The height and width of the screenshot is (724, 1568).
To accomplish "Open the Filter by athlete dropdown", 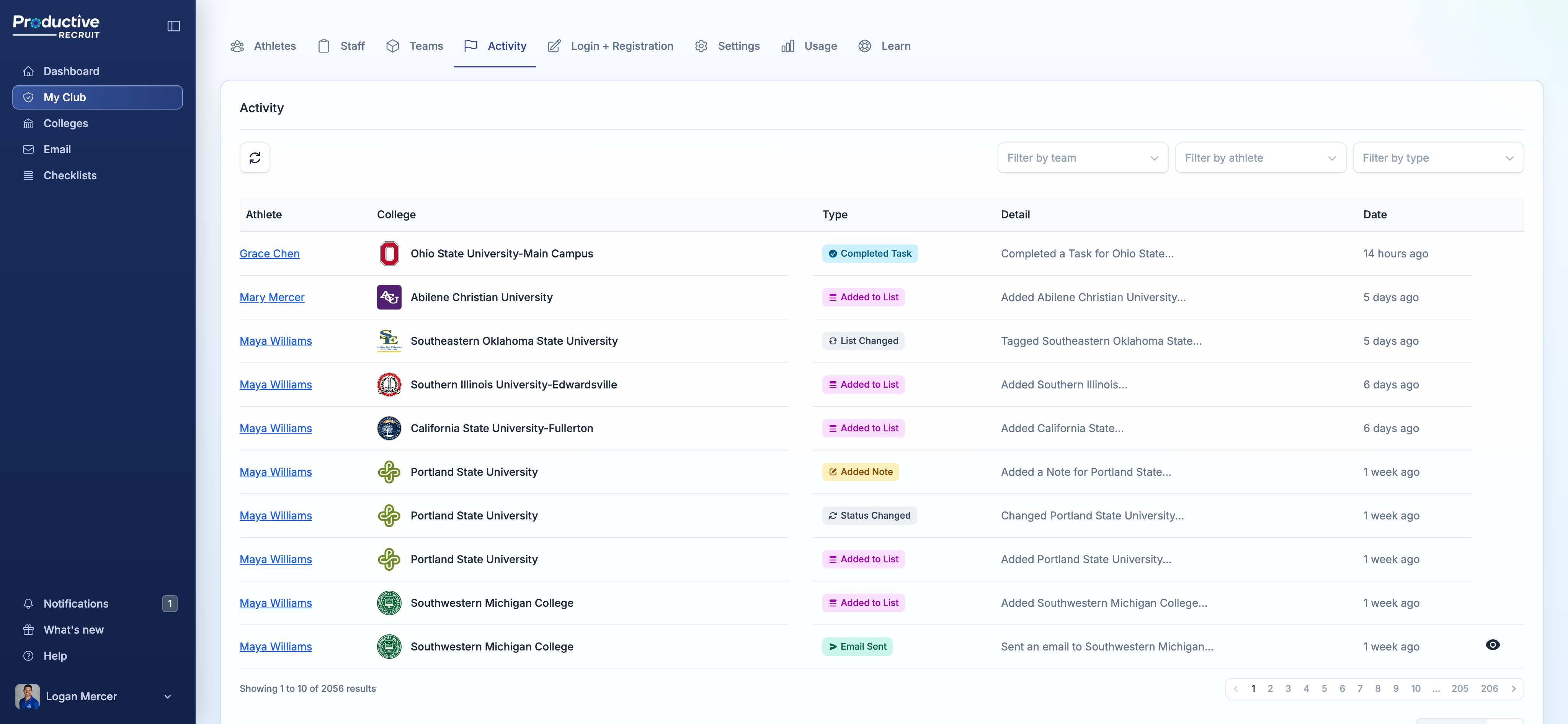I will pyautogui.click(x=1260, y=158).
